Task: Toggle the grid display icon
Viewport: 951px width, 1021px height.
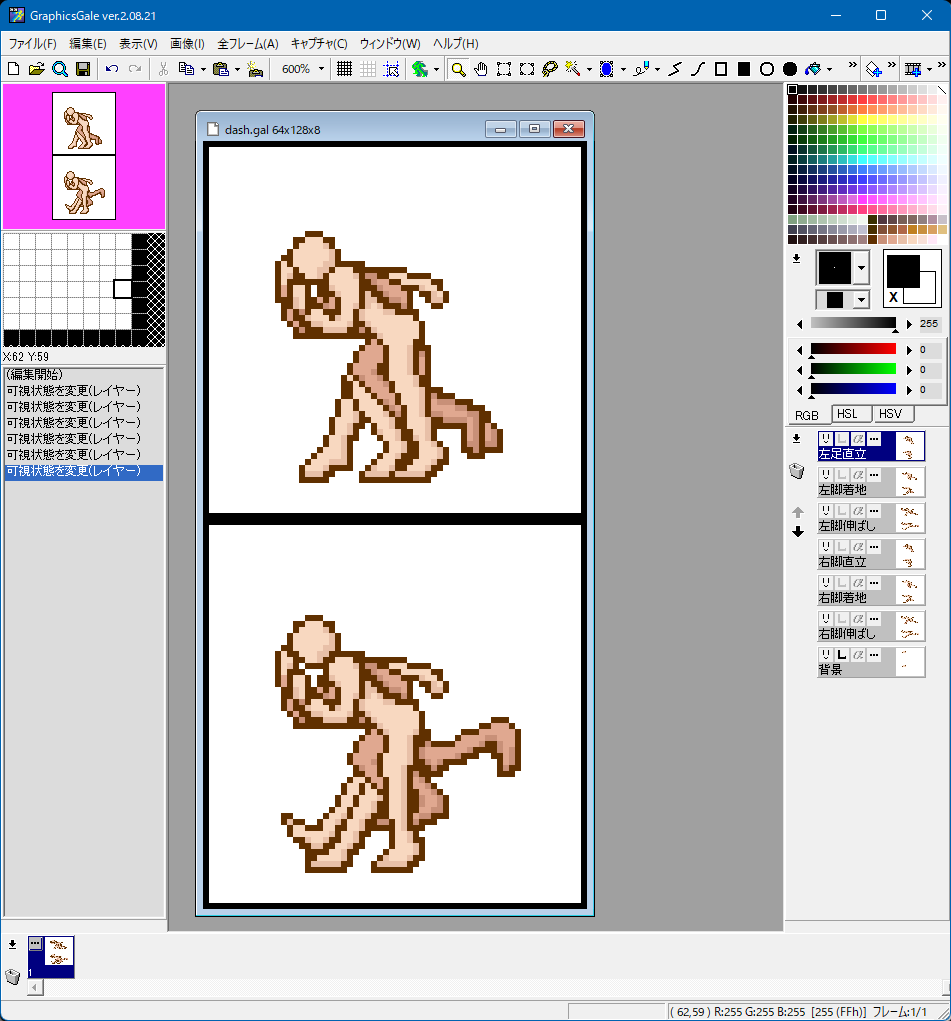Action: (x=345, y=69)
